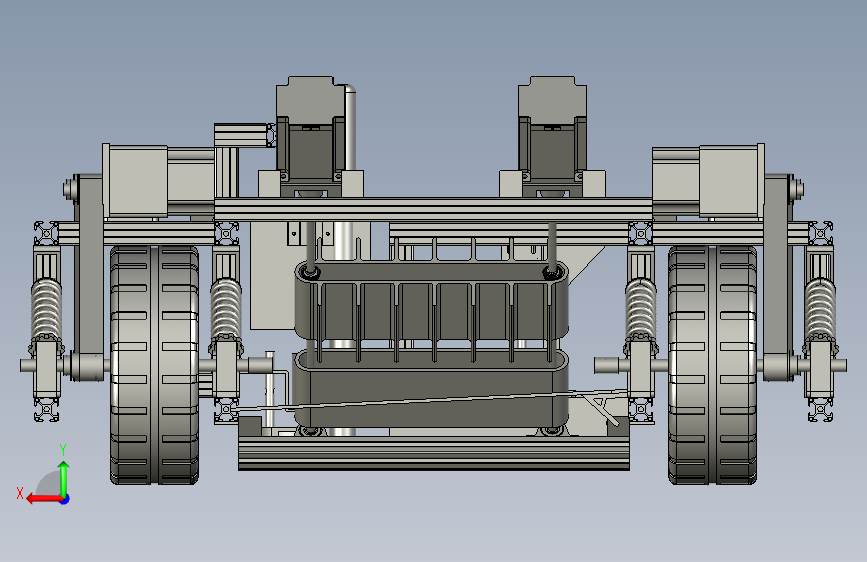Select the left wheel of the chassis
This screenshot has width=867, height=562.
[154, 365]
